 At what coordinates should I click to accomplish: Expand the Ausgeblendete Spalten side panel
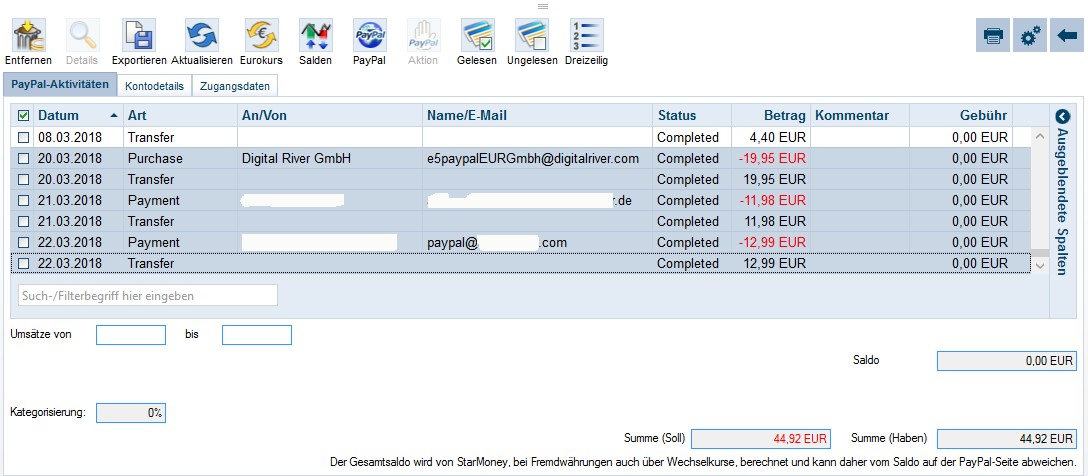click(1062, 116)
